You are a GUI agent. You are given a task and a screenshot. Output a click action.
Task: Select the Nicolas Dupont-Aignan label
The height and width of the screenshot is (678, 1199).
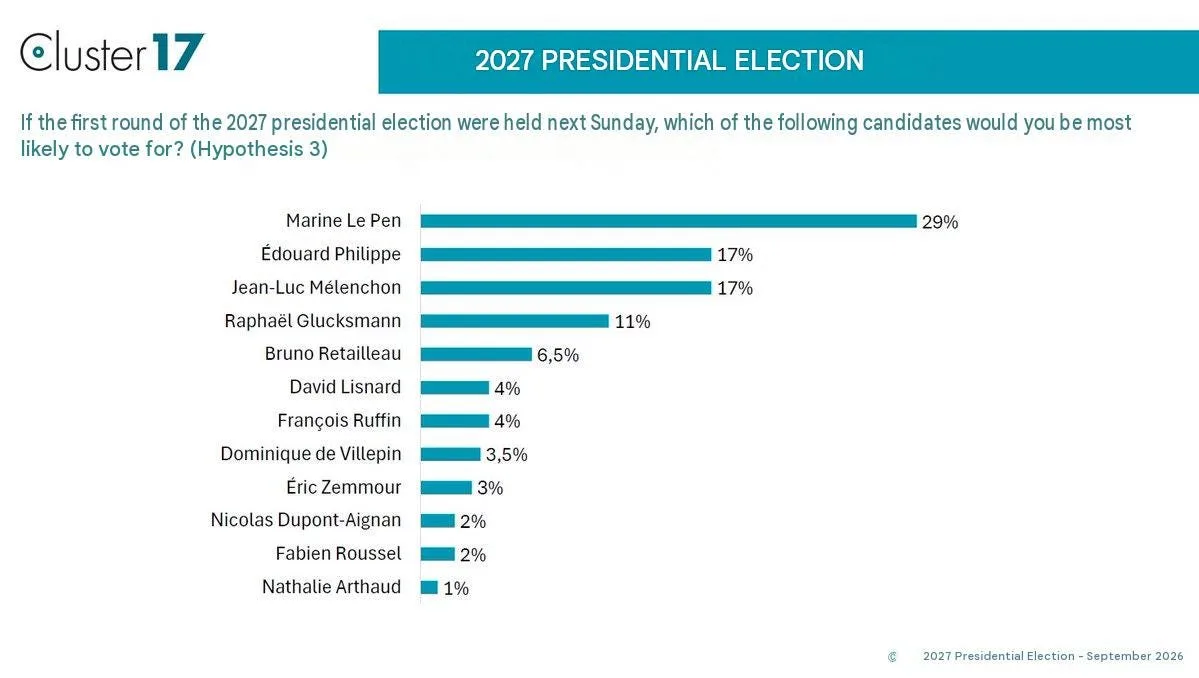(306, 521)
